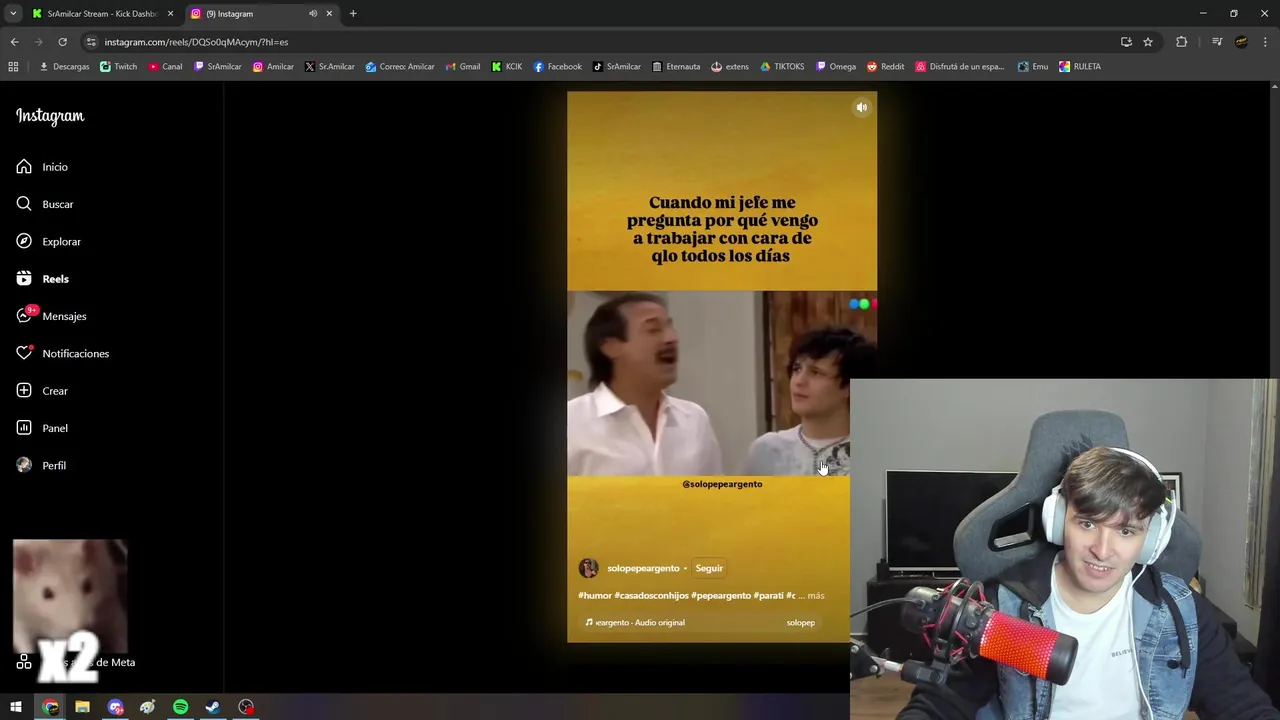Toggle the reel's sound speaker icon

[861, 107]
